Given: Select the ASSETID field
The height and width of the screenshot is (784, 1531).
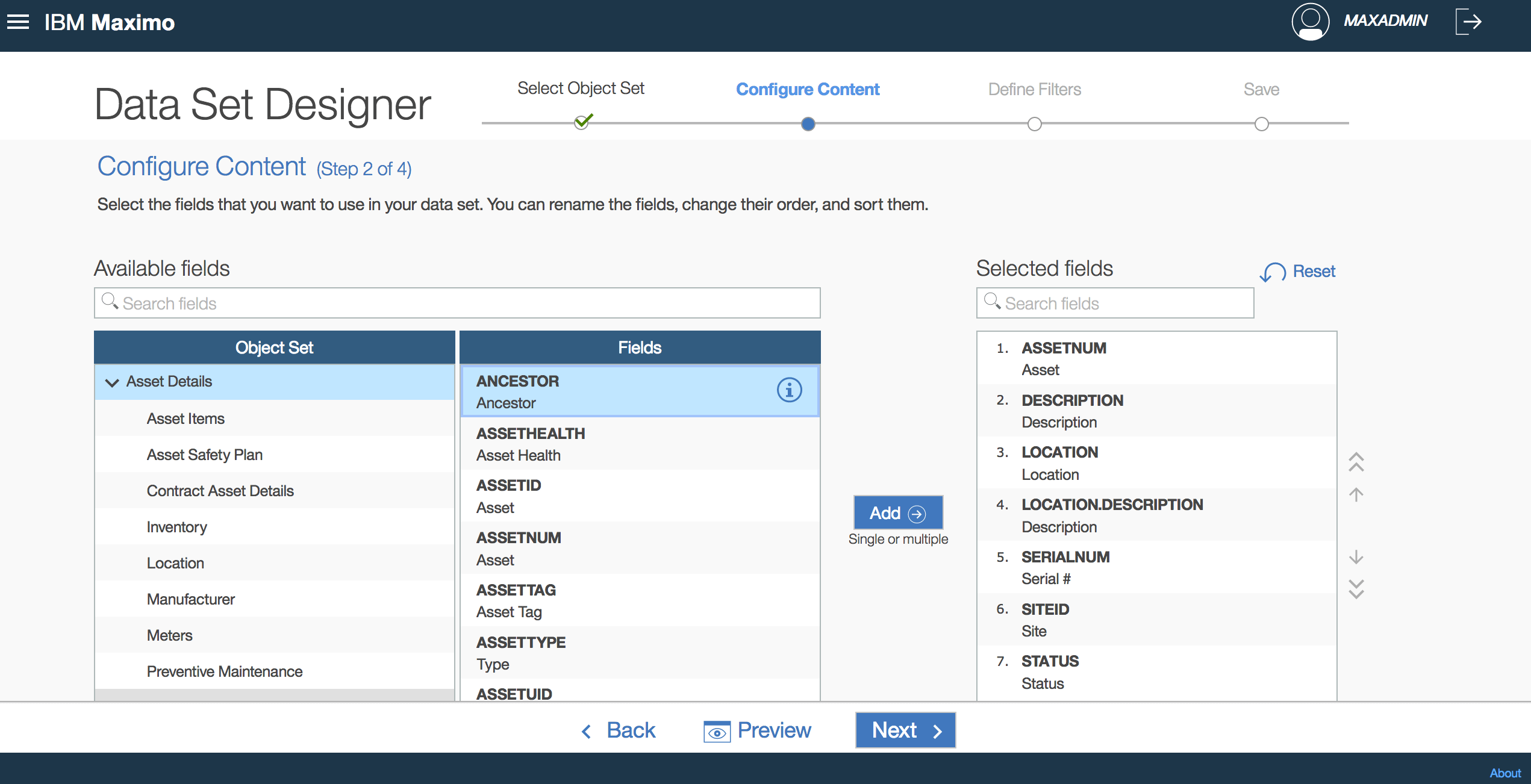Looking at the screenshot, I should coord(640,496).
